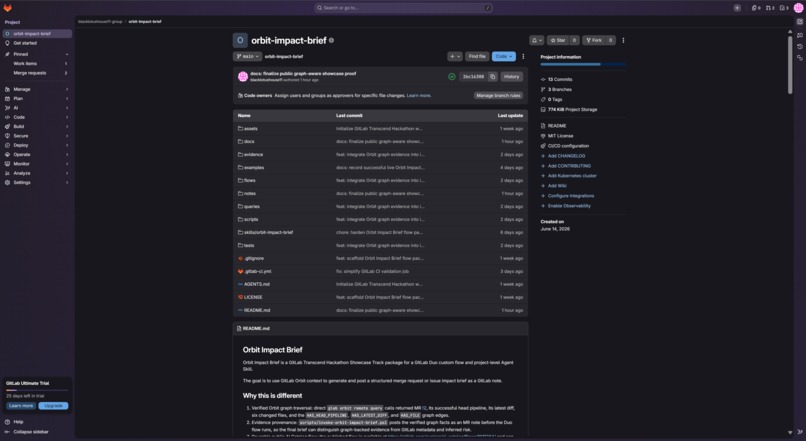Click project visibility icon beside orbit-impact-brief title

pyautogui.click(x=332, y=40)
